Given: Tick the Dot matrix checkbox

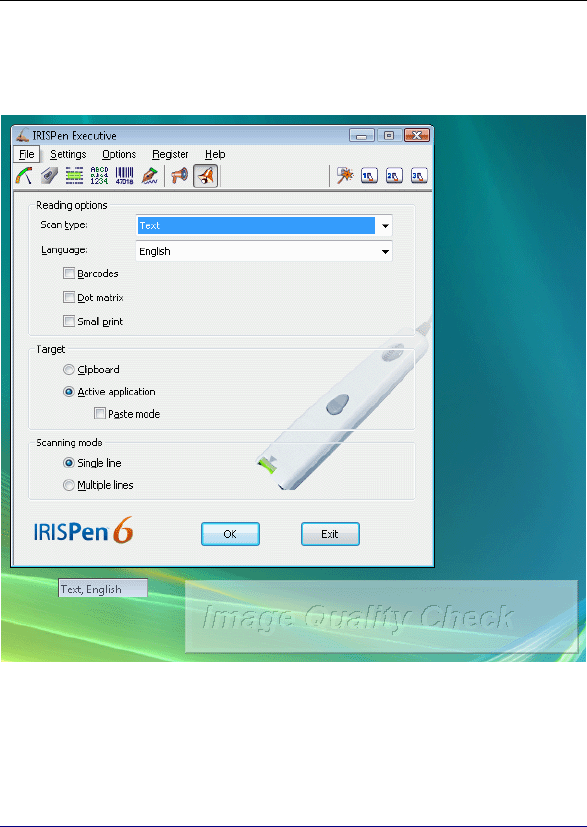Looking at the screenshot, I should pos(69,297).
